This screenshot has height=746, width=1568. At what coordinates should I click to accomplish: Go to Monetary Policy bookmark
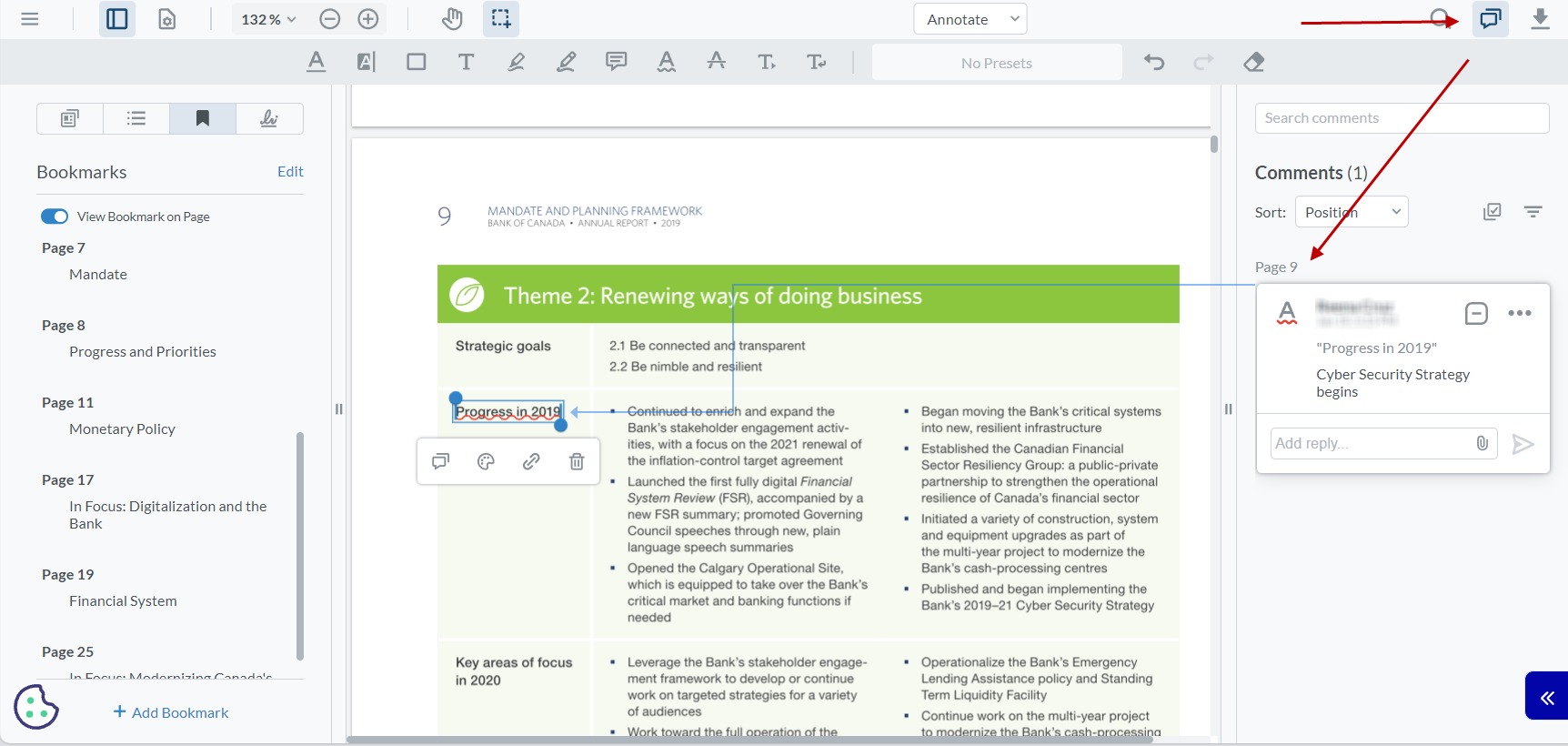tap(122, 429)
